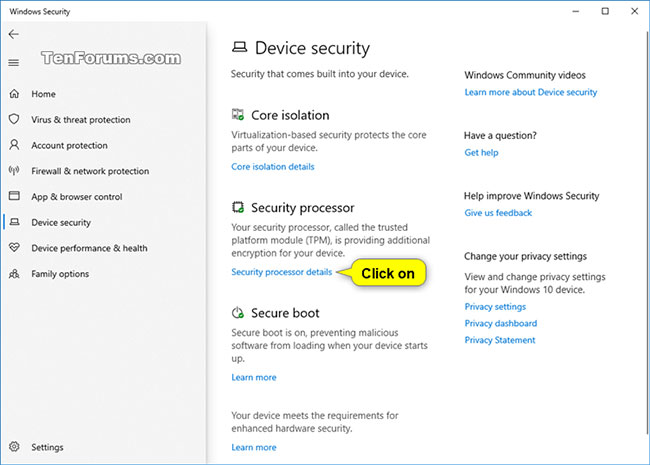The image size is (650, 465).
Task: Open the Privacy dashboard link
Action: point(500,324)
